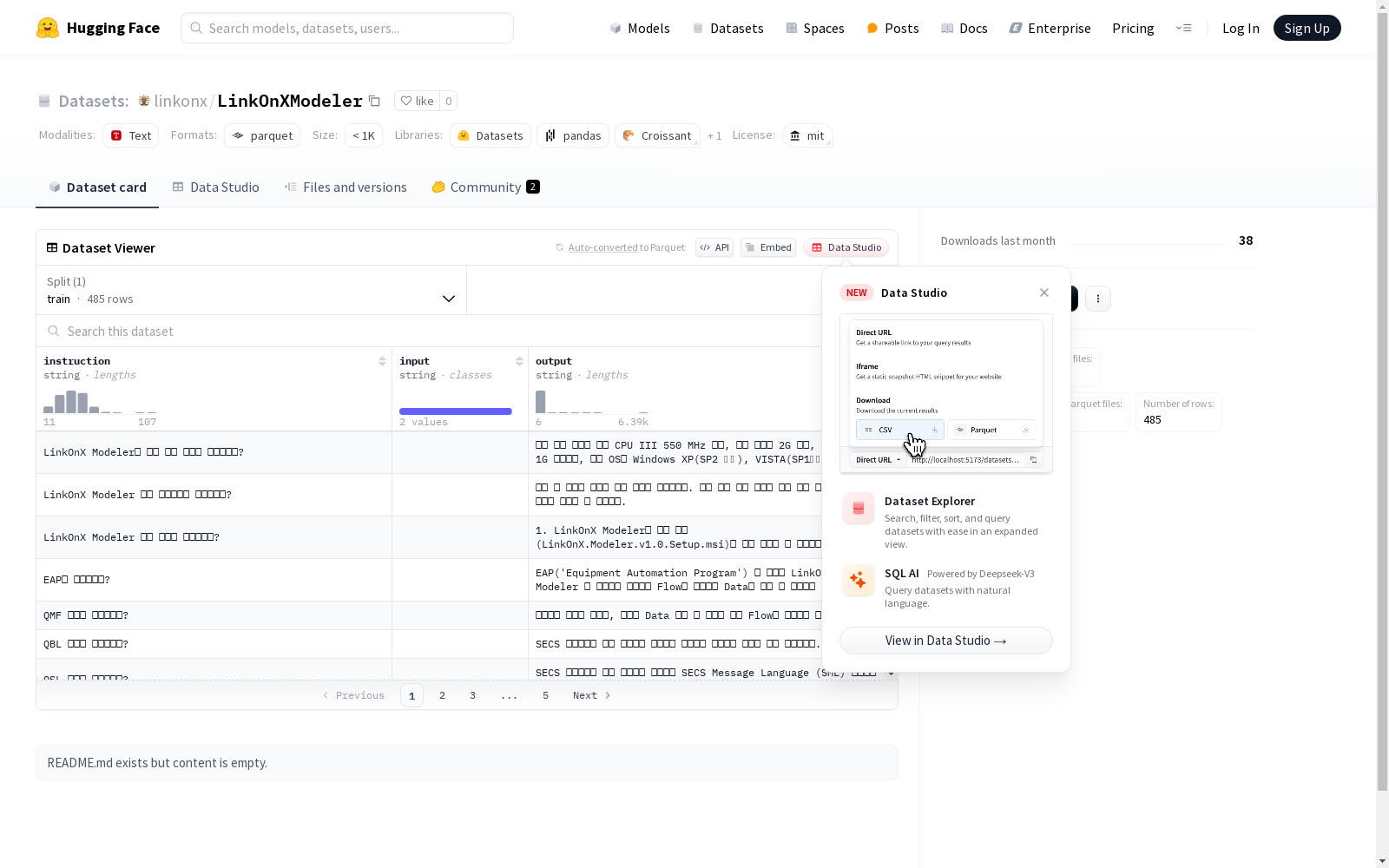Viewport: 1389px width, 868px height.
Task: Expand the Split train dropdown
Action: coord(252,290)
